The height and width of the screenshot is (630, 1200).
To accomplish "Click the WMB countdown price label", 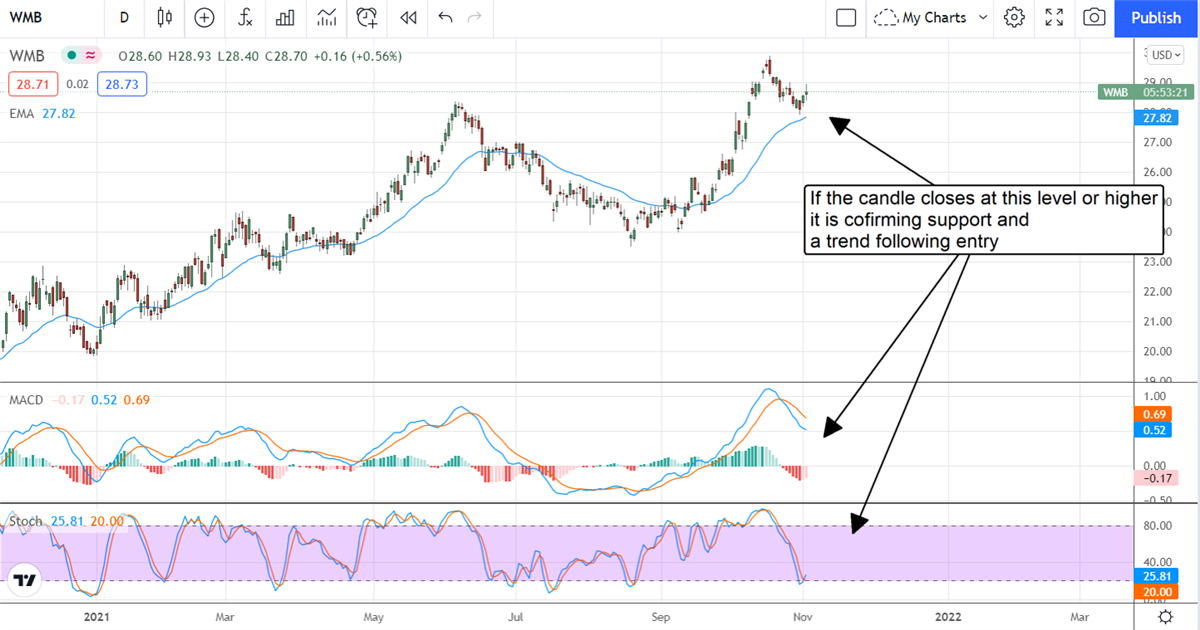I will click(x=1145, y=92).
